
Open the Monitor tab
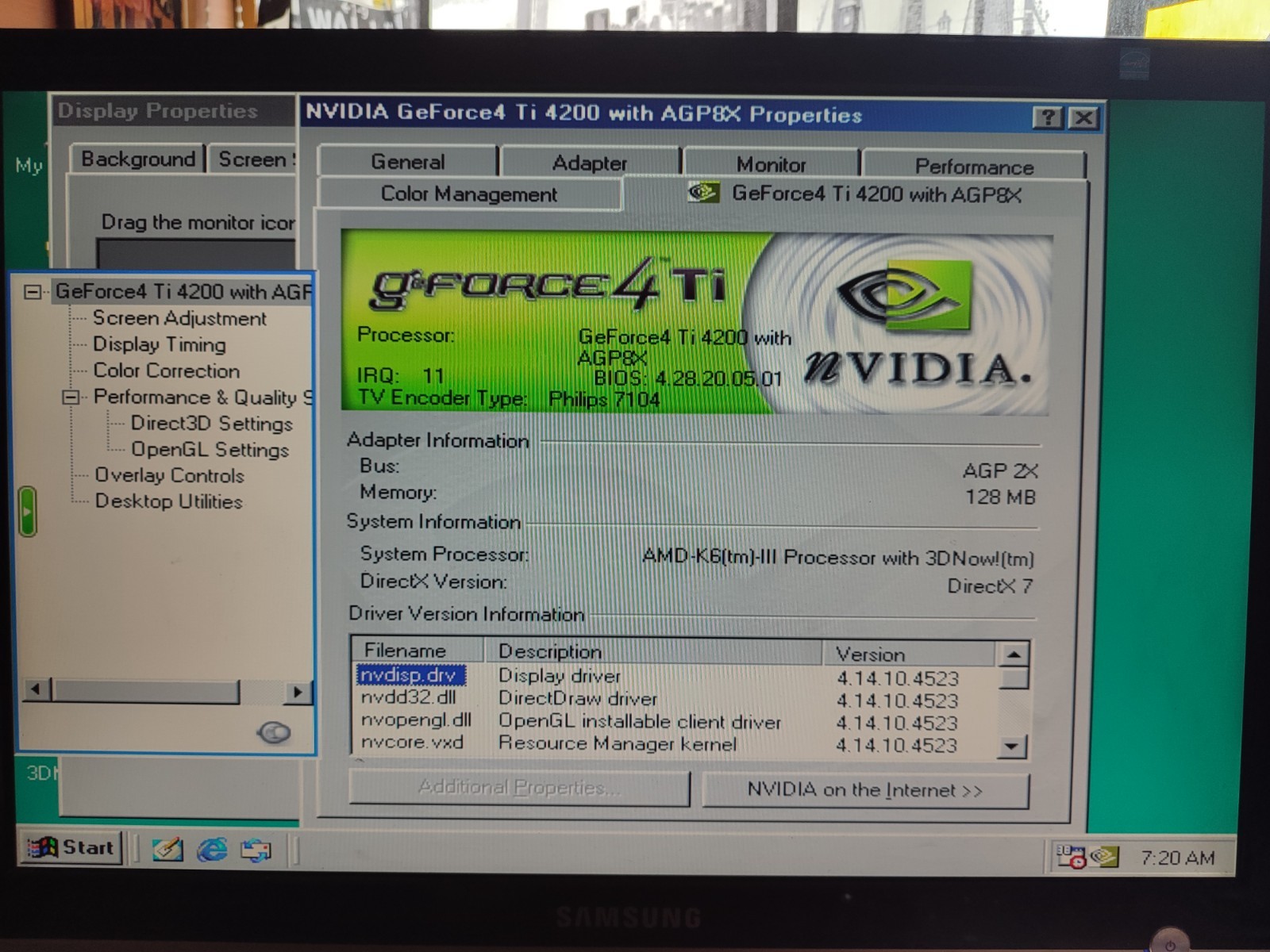771,164
